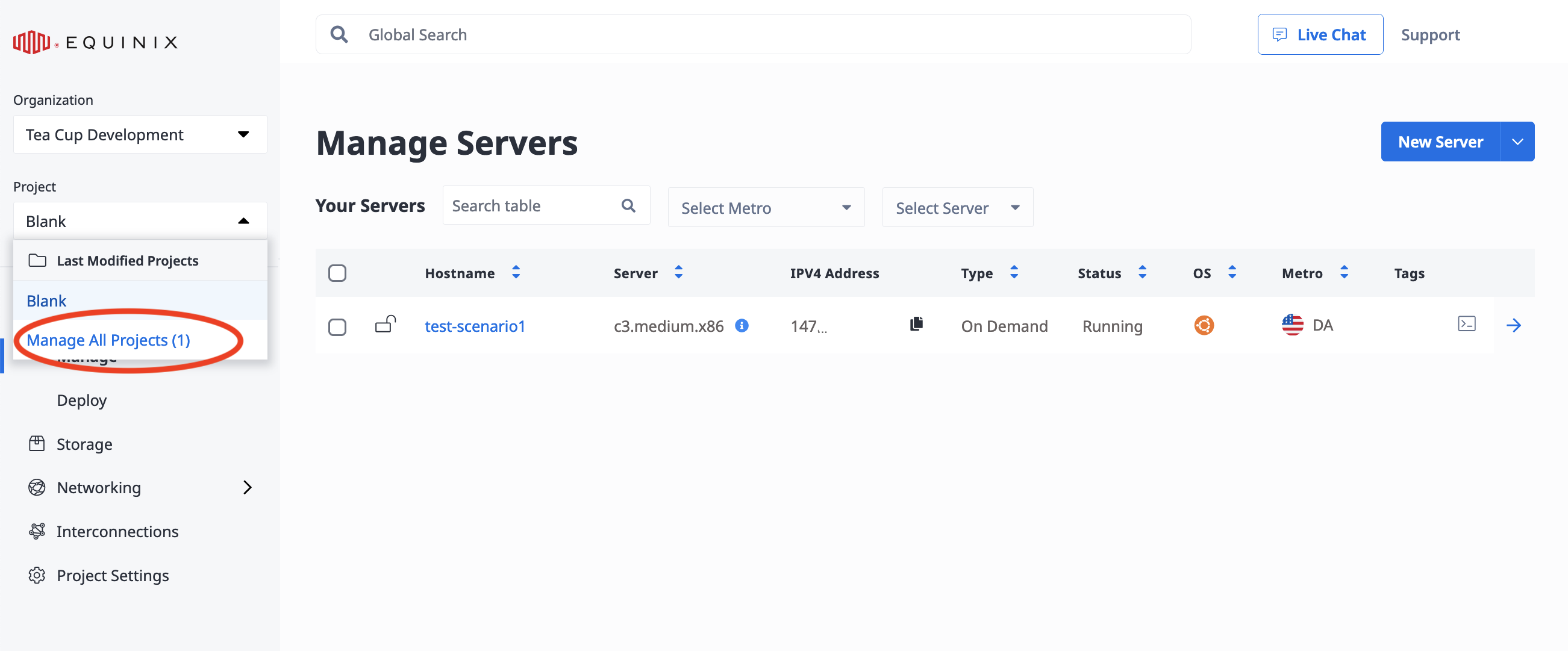The height and width of the screenshot is (651, 1568).
Task: Click the Interconnections icon
Action: (x=37, y=531)
